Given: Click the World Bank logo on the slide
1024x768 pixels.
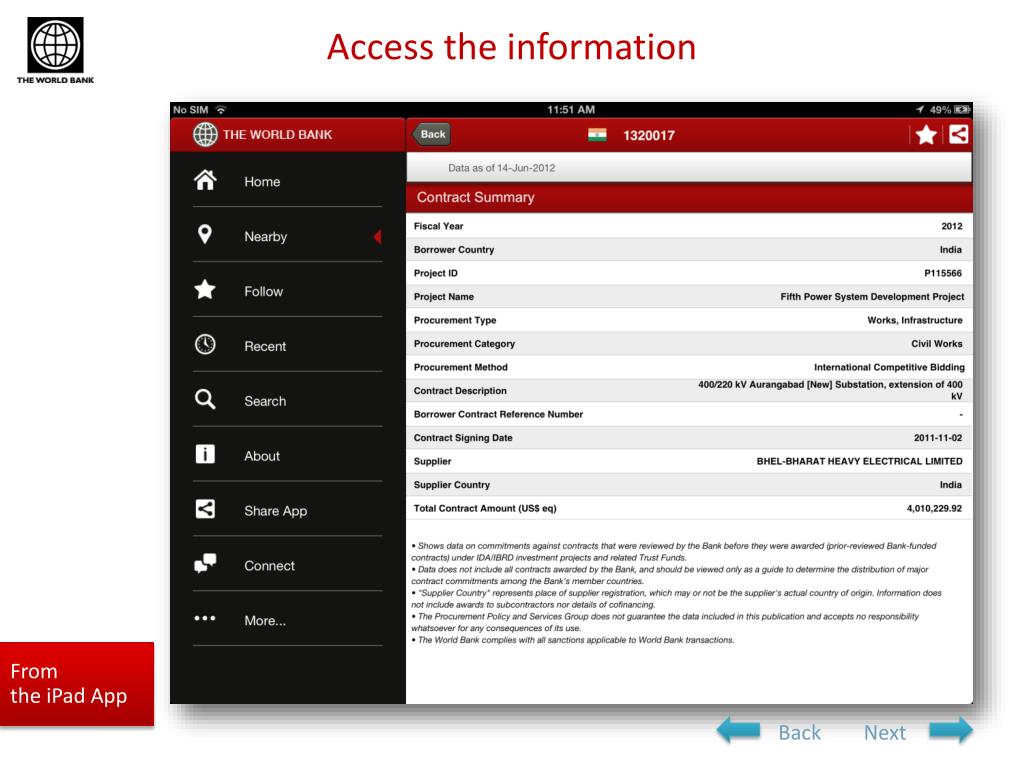Looking at the screenshot, I should (x=56, y=50).
